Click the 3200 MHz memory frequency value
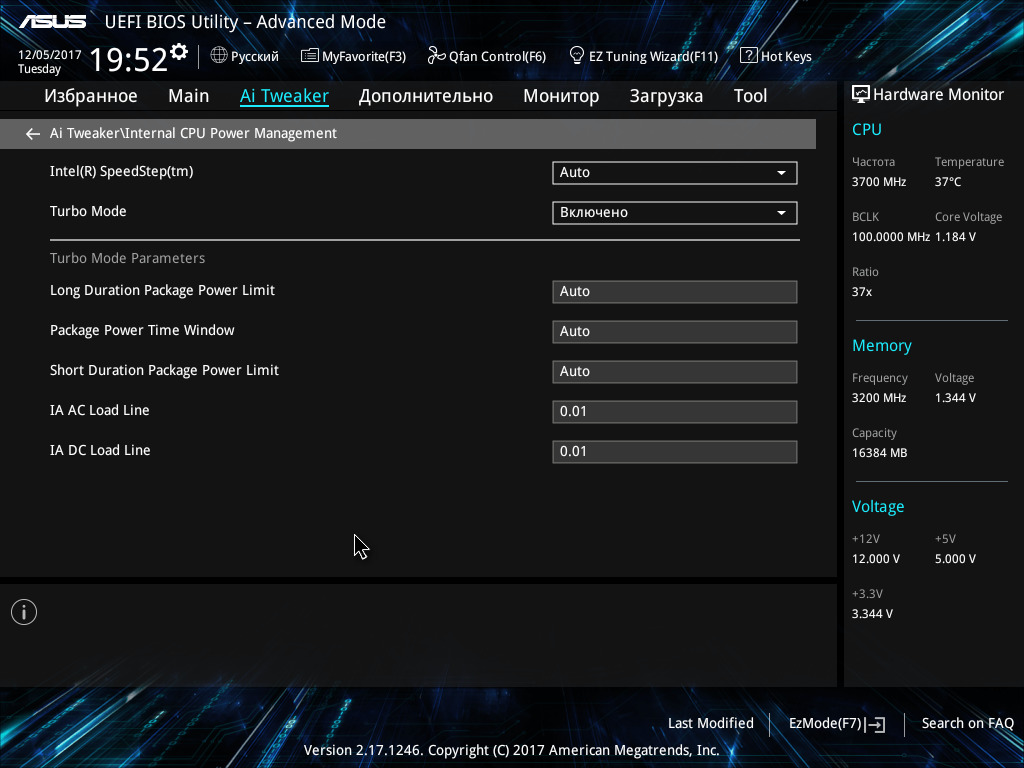This screenshot has height=768, width=1024. pos(879,398)
